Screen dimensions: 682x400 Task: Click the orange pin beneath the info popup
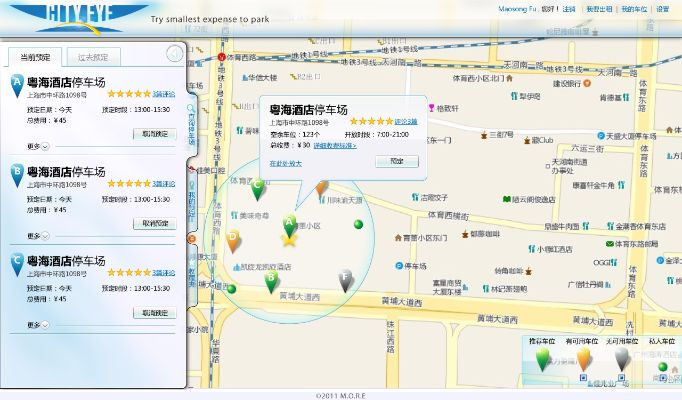click(321, 189)
